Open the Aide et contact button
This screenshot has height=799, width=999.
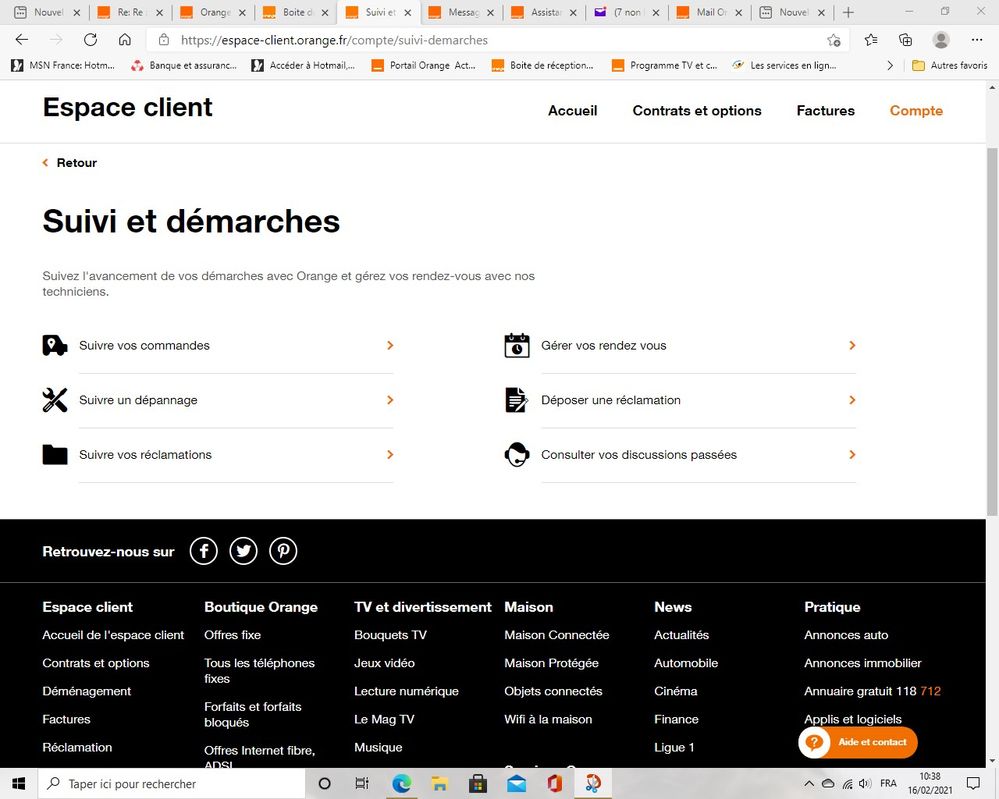click(x=858, y=742)
